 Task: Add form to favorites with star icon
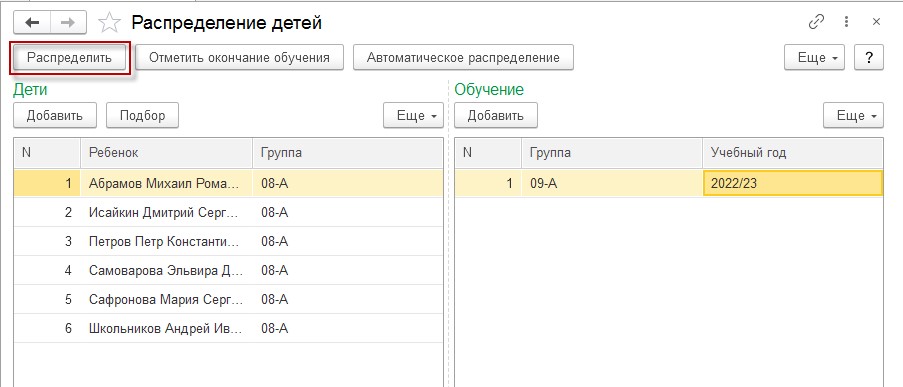point(109,23)
